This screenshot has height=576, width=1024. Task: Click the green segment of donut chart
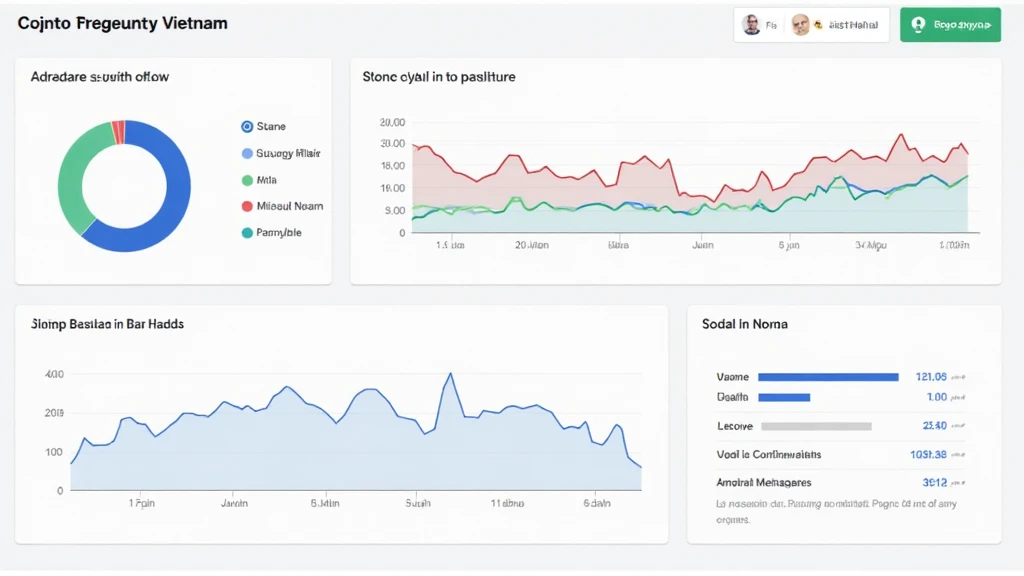[75, 173]
